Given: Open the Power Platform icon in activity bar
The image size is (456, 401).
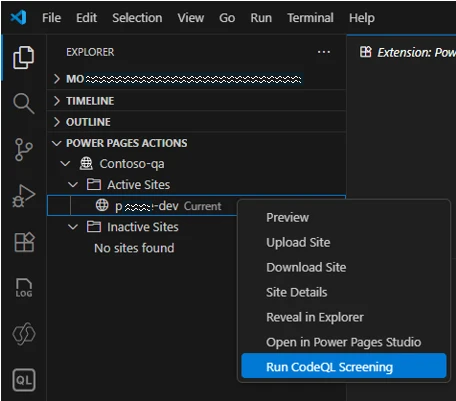Looking at the screenshot, I should point(24,334).
